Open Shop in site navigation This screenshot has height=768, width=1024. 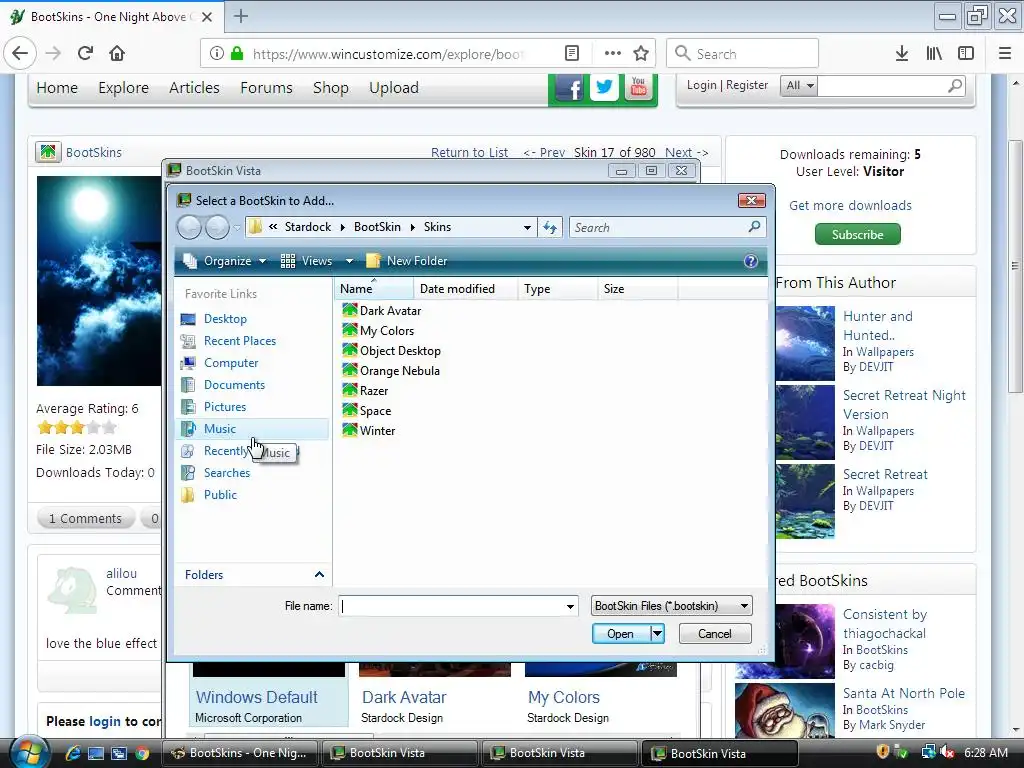pos(330,88)
